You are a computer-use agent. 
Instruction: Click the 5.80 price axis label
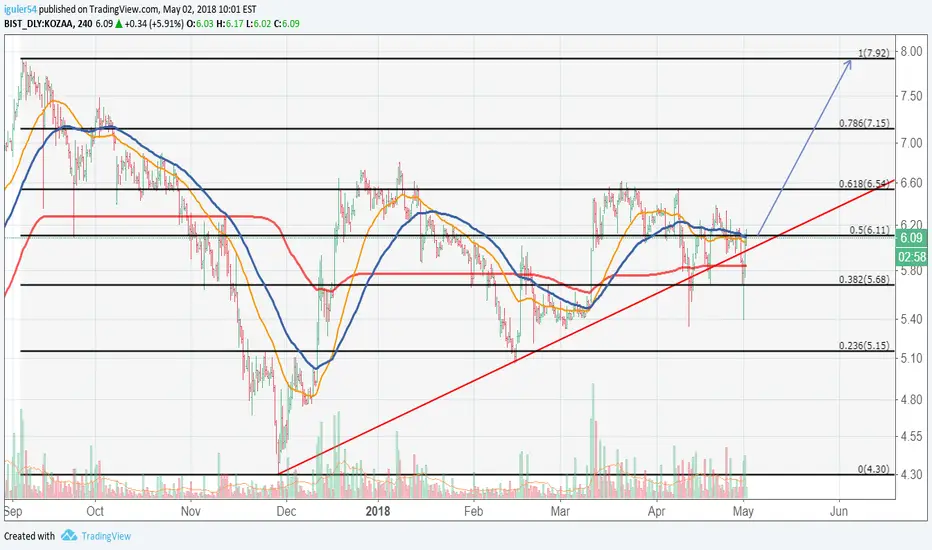point(911,270)
